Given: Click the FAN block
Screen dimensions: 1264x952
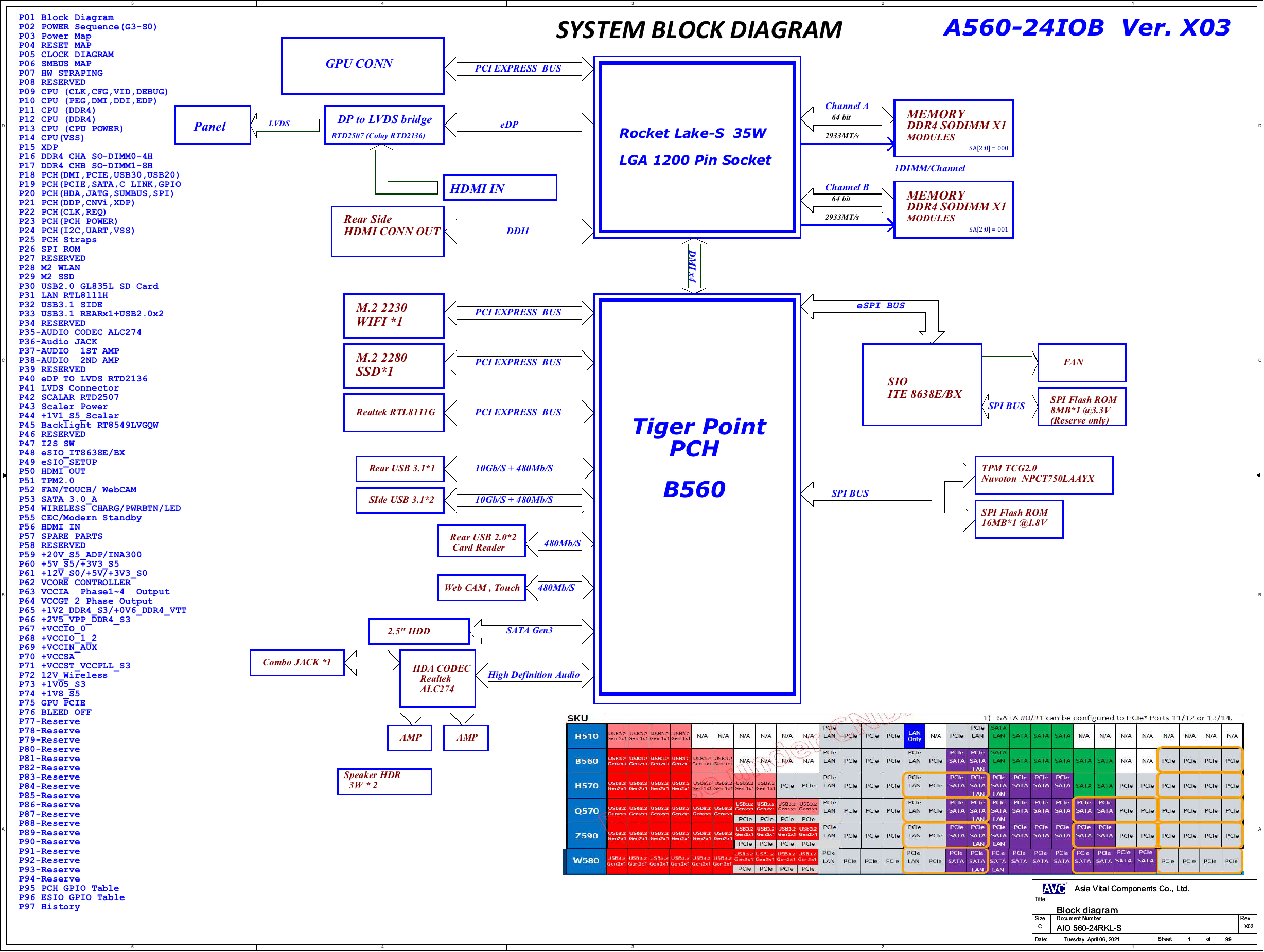Looking at the screenshot, I should pos(1082,363).
